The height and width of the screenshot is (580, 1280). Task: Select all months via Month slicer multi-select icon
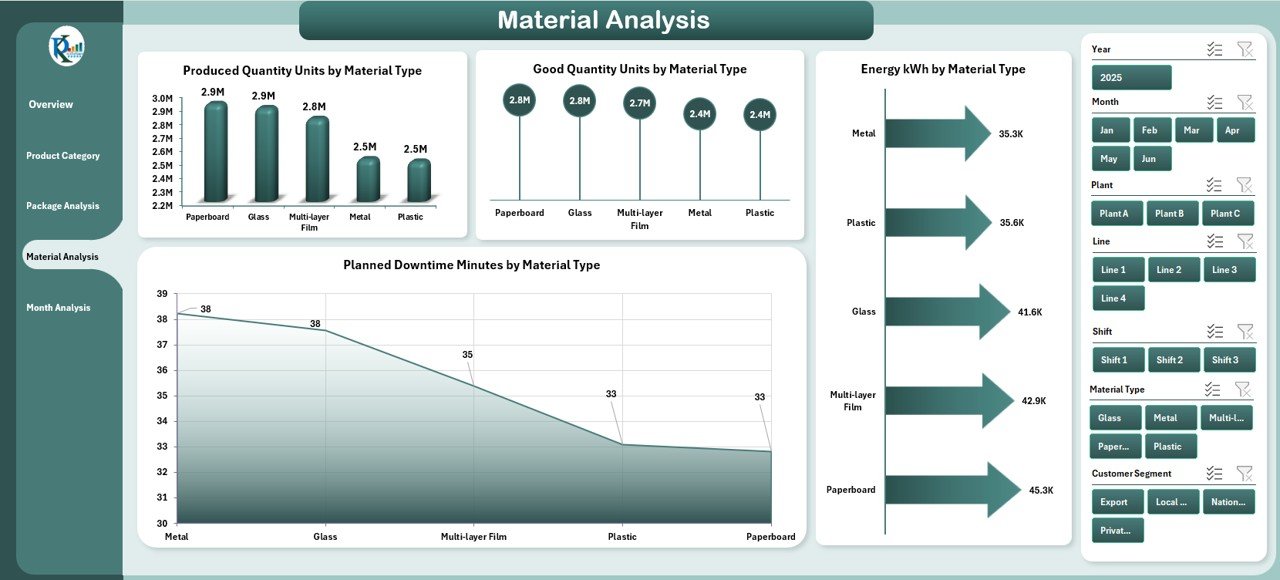coord(1214,101)
